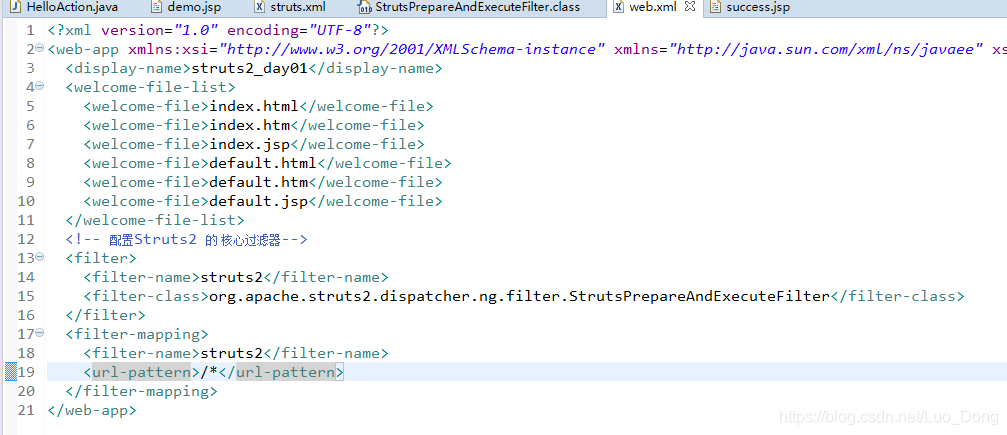Viewport: 1007px width, 435px height.
Task: Click the java.sun.com javaee namespace URL
Action: [x=826, y=49]
